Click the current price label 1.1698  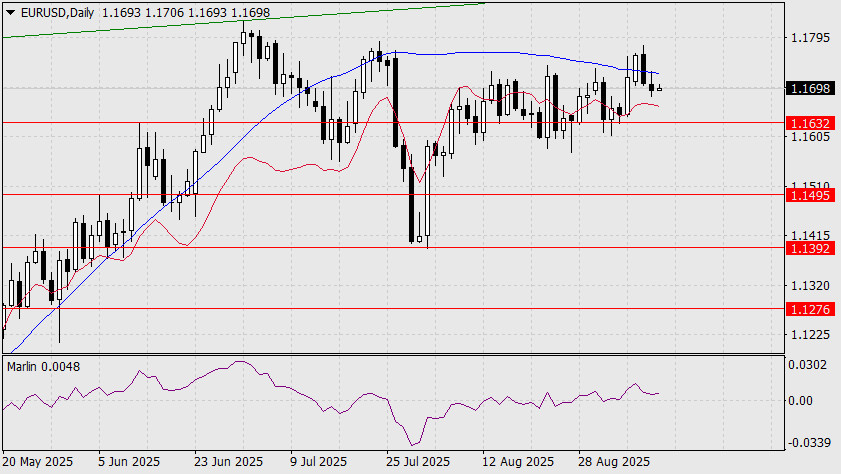click(x=810, y=88)
